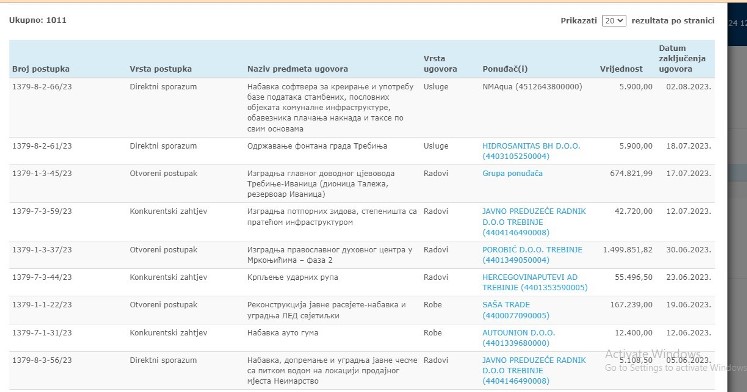747x392 pixels.
Task: Open JAVNO PREDUZEĆE RADNIK link for 1379-7-3-59/23
Action: [534, 221]
